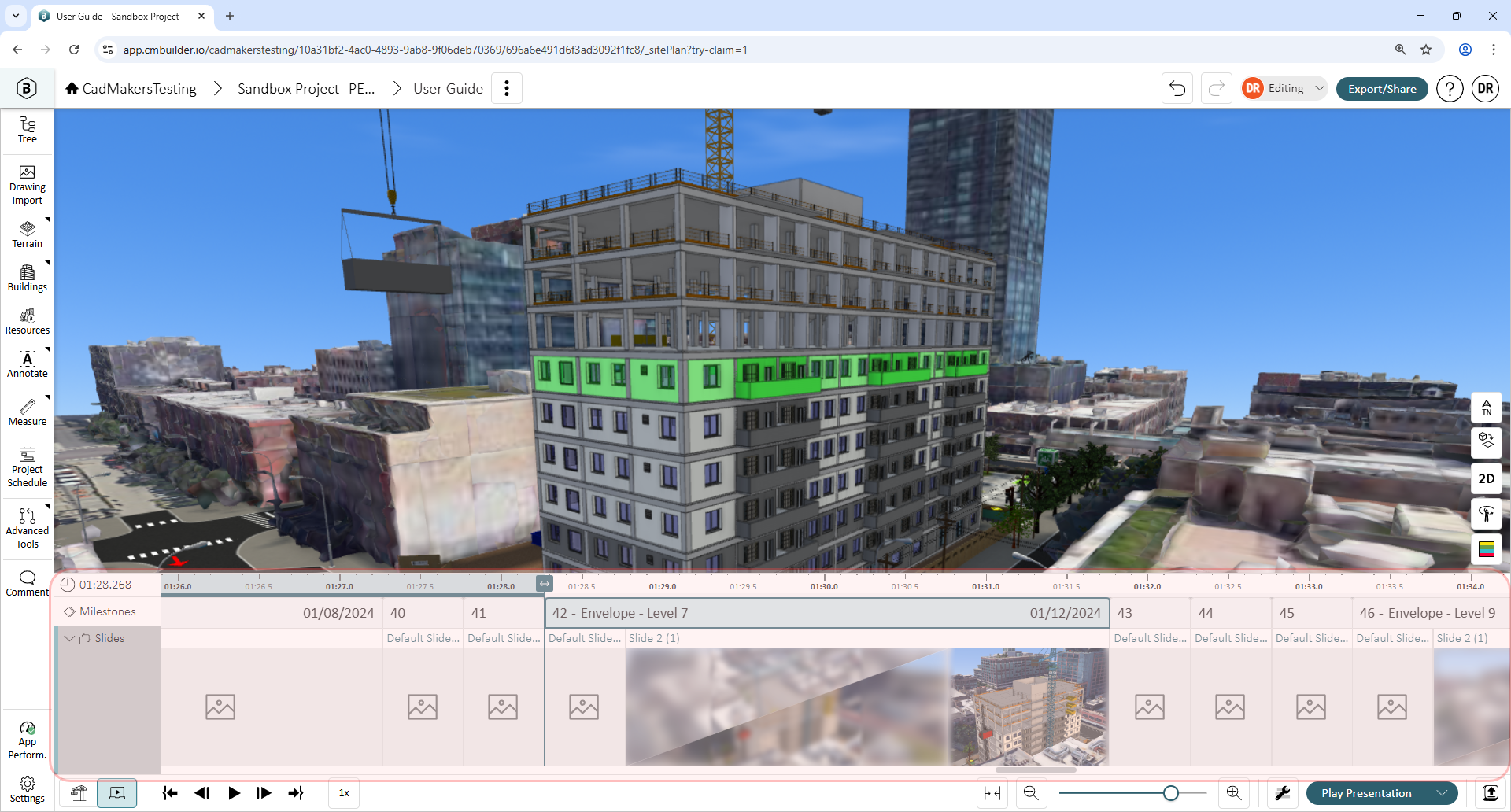Open the Editing mode dropdown
1511x812 pixels.
pyautogui.click(x=1285, y=88)
